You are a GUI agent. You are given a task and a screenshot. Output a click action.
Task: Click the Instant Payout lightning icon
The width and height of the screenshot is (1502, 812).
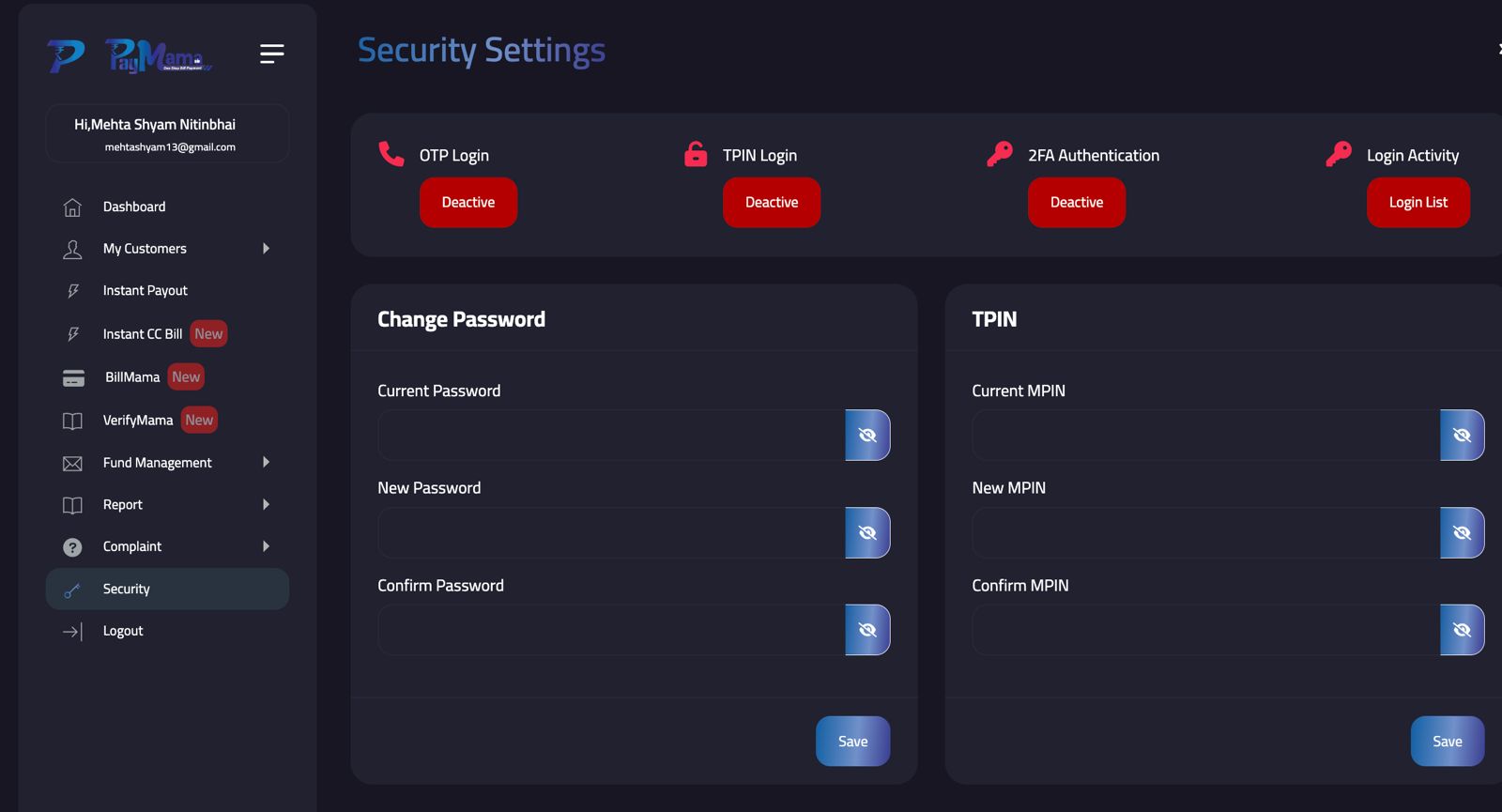[x=73, y=291]
